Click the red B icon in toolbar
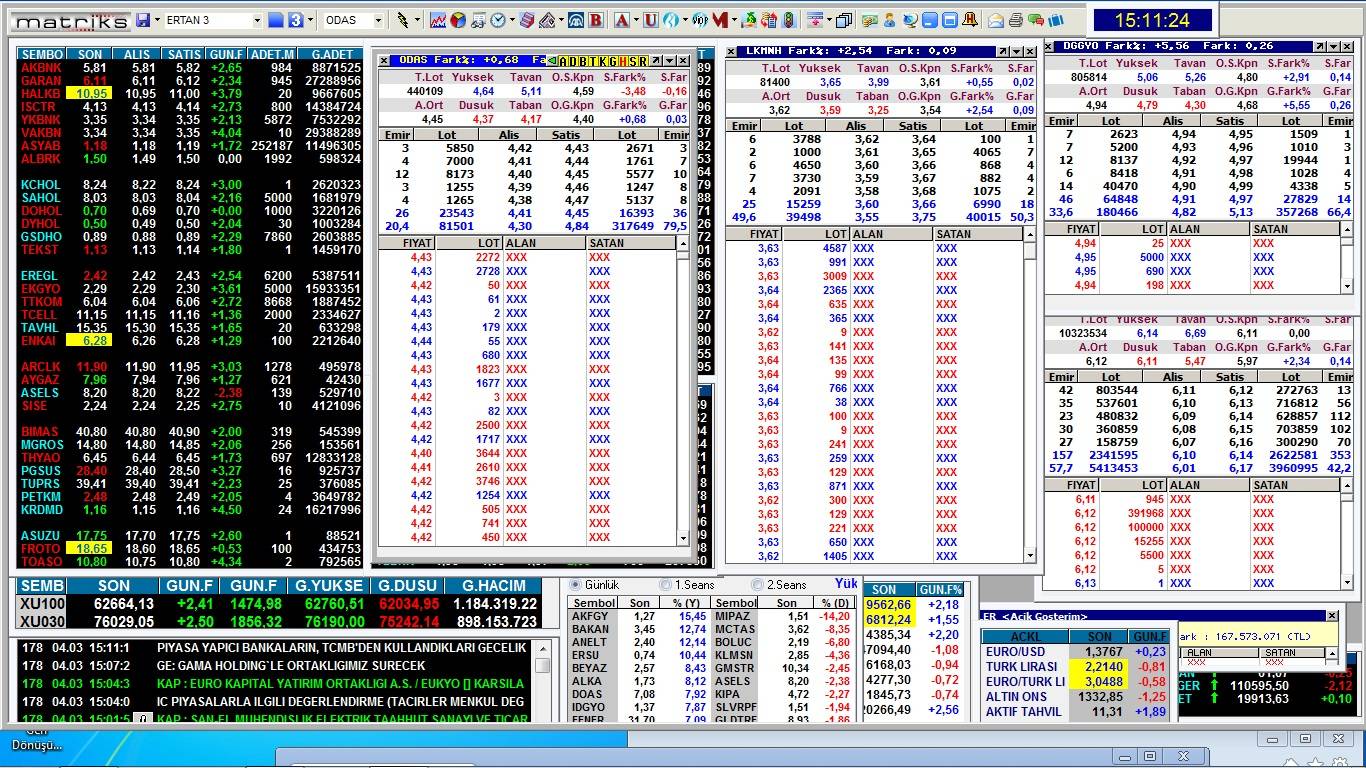Image resolution: width=1366 pixels, height=768 pixels. [596, 20]
